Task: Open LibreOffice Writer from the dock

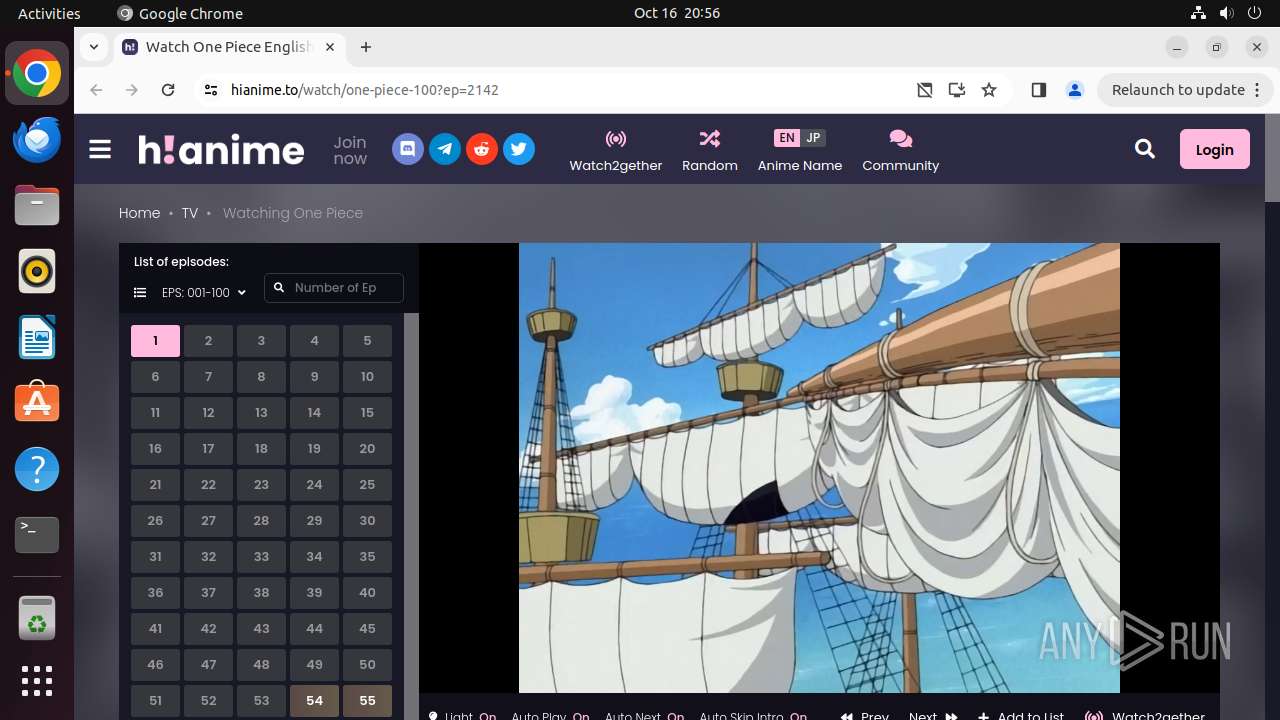Action: [37, 338]
